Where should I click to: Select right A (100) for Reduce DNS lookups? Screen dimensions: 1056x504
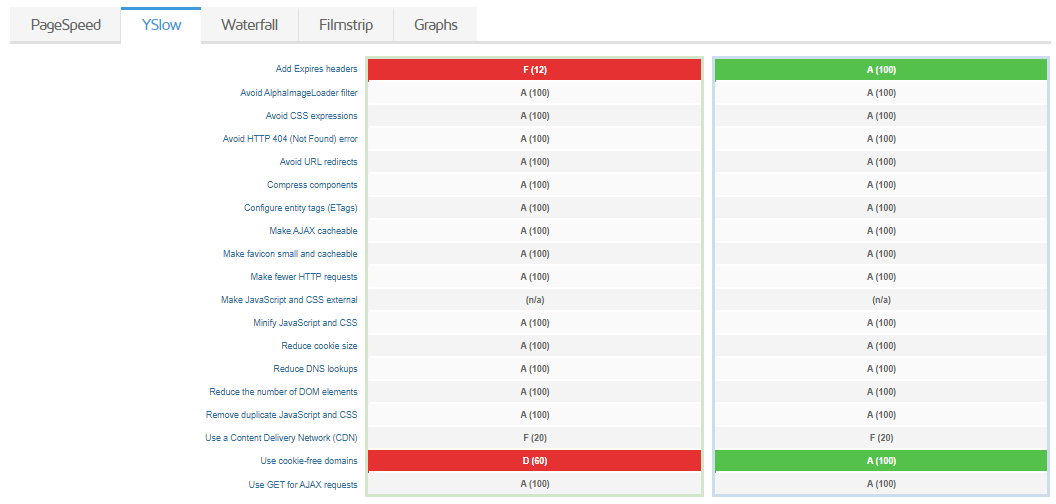point(881,369)
